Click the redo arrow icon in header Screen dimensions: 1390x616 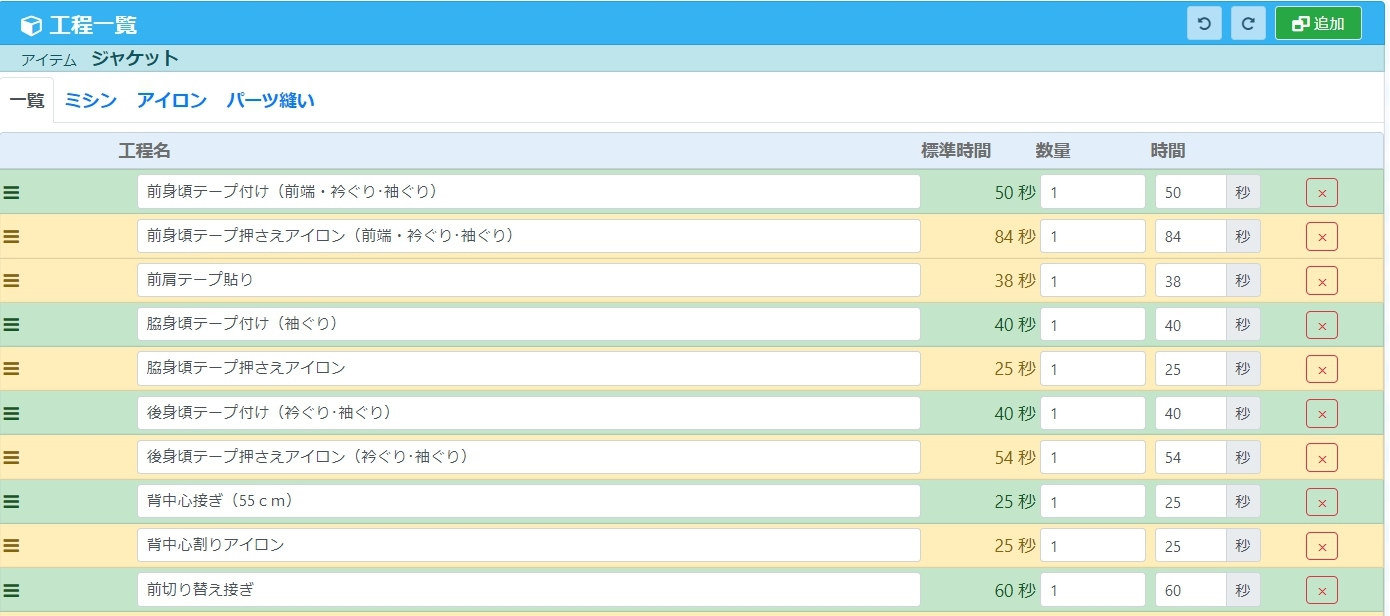[x=1248, y=24]
